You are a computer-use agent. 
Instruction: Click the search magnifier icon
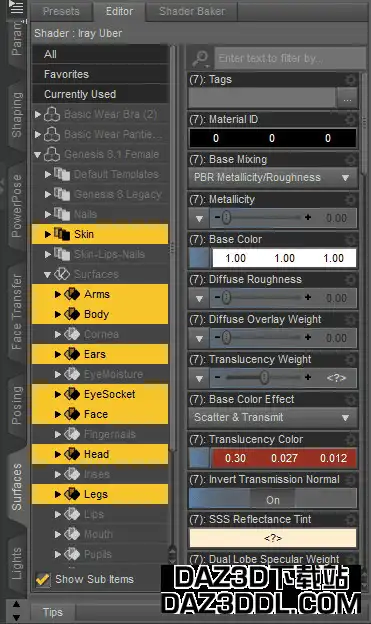(x=200, y=58)
